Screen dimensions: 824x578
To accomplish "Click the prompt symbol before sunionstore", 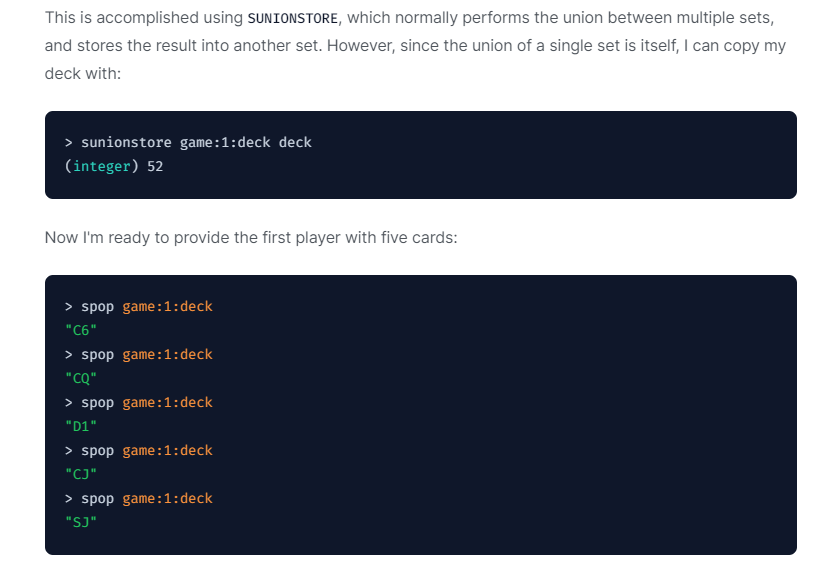I will 69,143.
